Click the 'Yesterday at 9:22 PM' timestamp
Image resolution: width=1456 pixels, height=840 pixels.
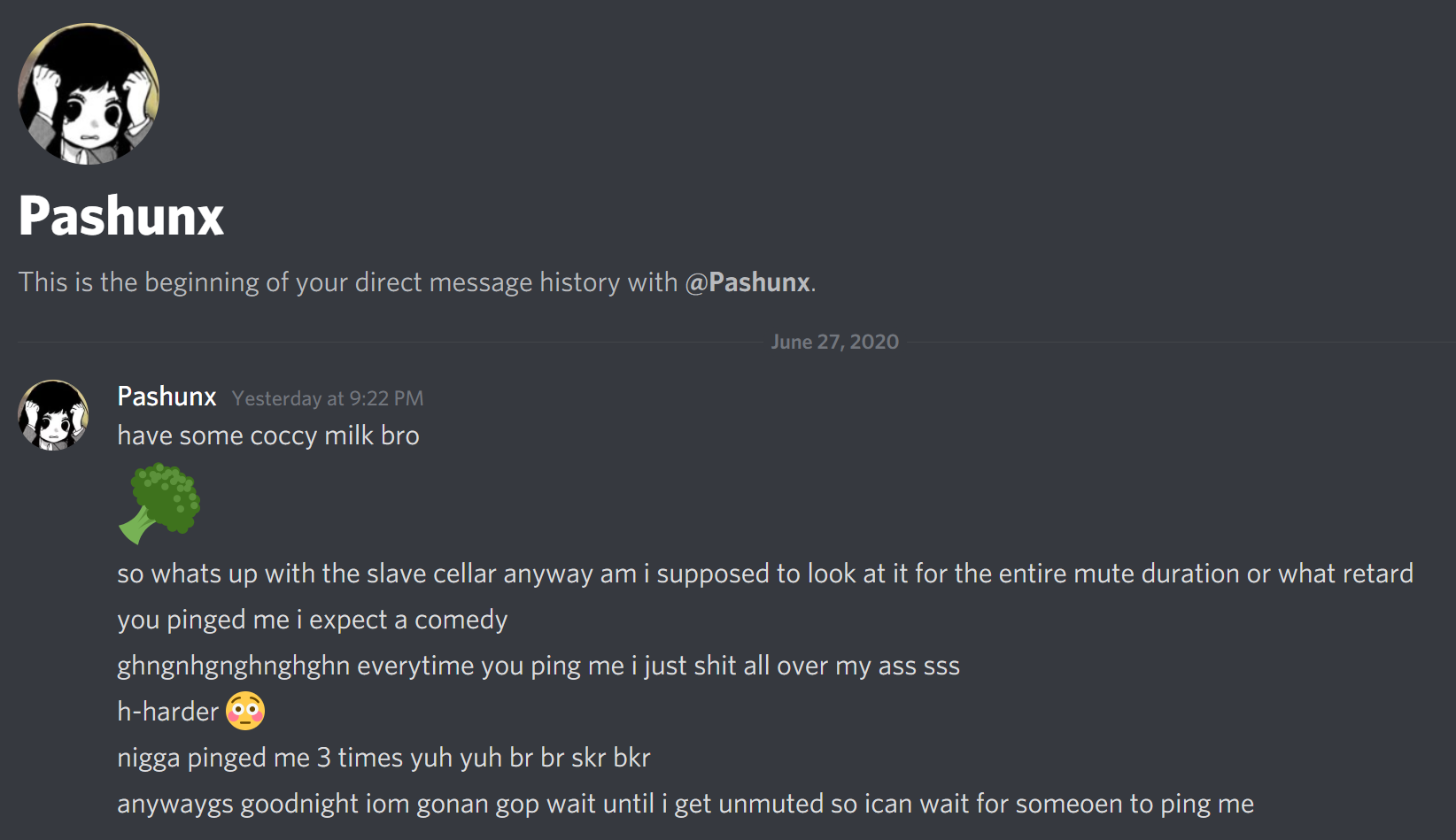coord(328,398)
